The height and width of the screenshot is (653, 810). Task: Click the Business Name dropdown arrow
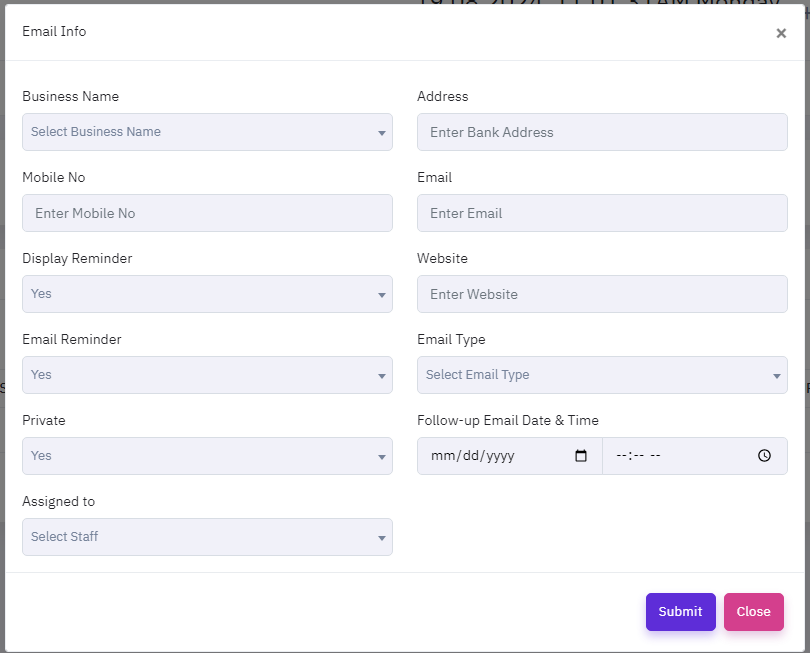pos(382,133)
